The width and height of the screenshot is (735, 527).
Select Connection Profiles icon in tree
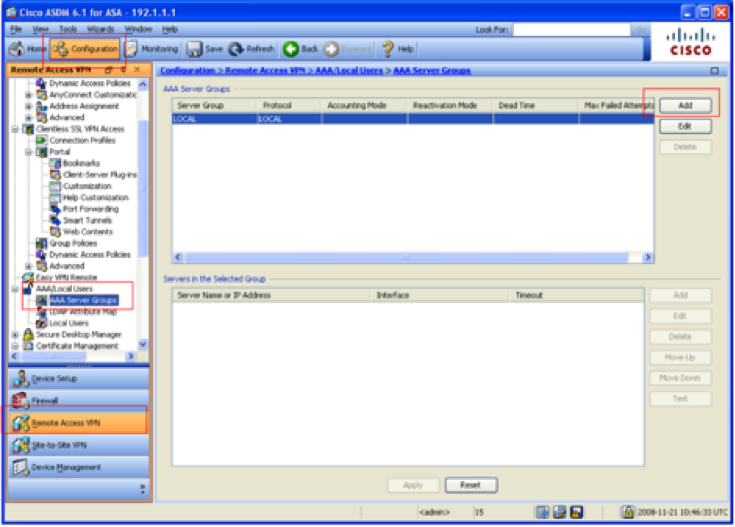click(x=42, y=140)
